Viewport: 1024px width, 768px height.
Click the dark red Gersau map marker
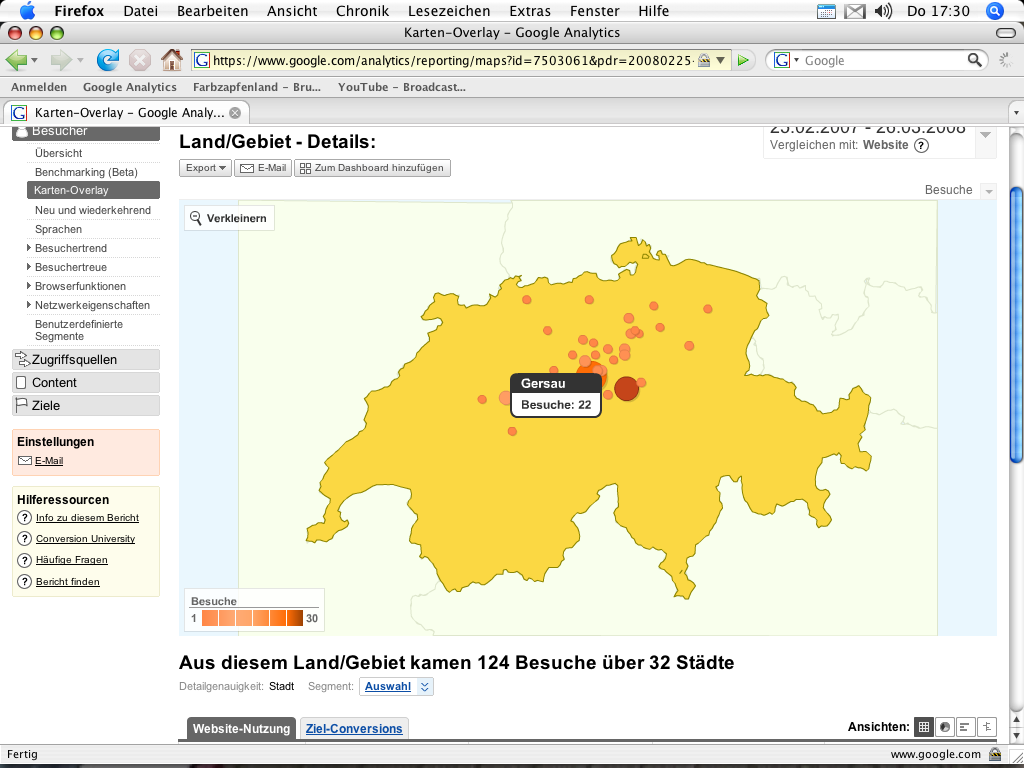(626, 389)
